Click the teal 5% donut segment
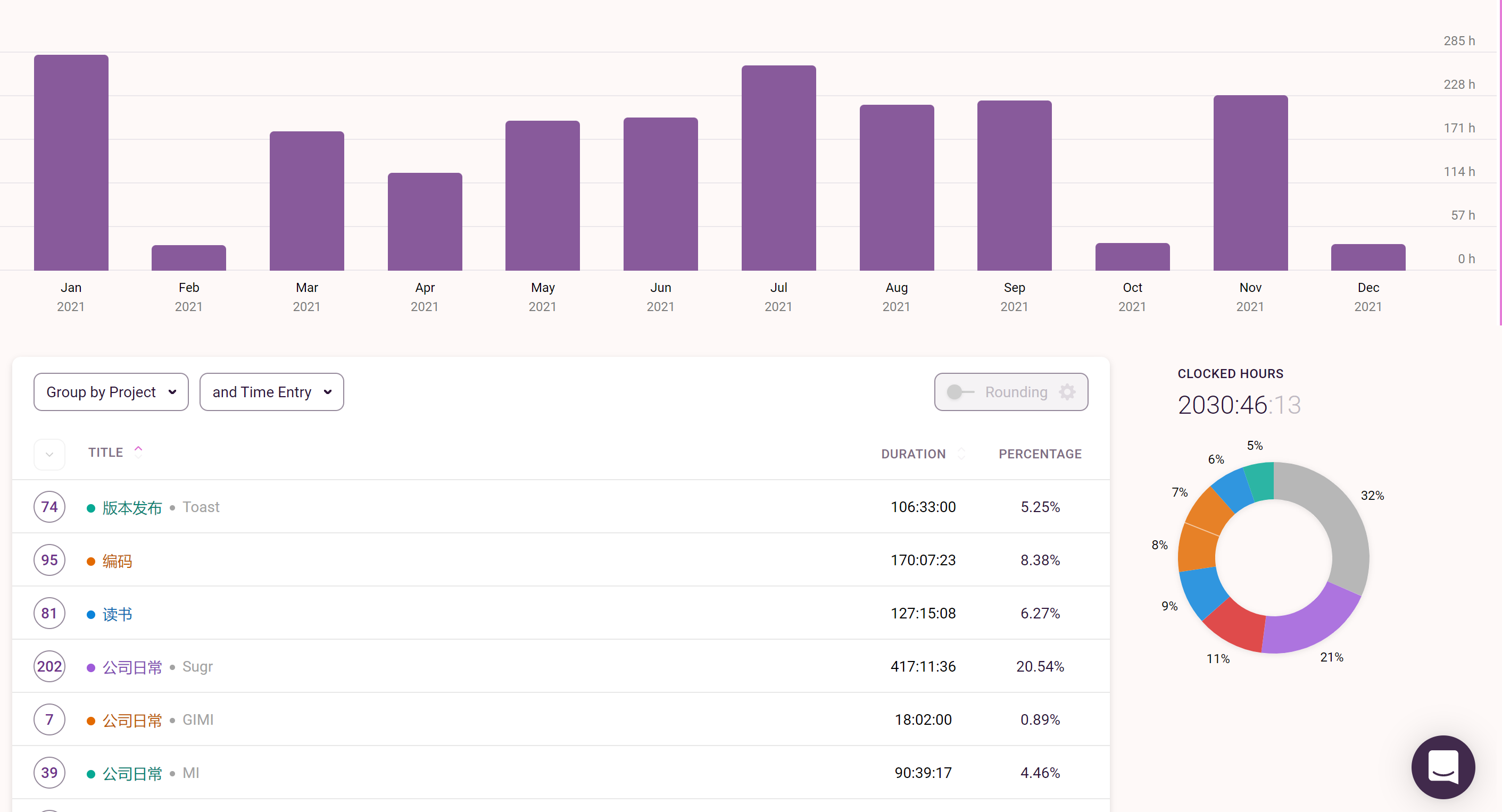This screenshot has height=812, width=1502. coord(1262,481)
